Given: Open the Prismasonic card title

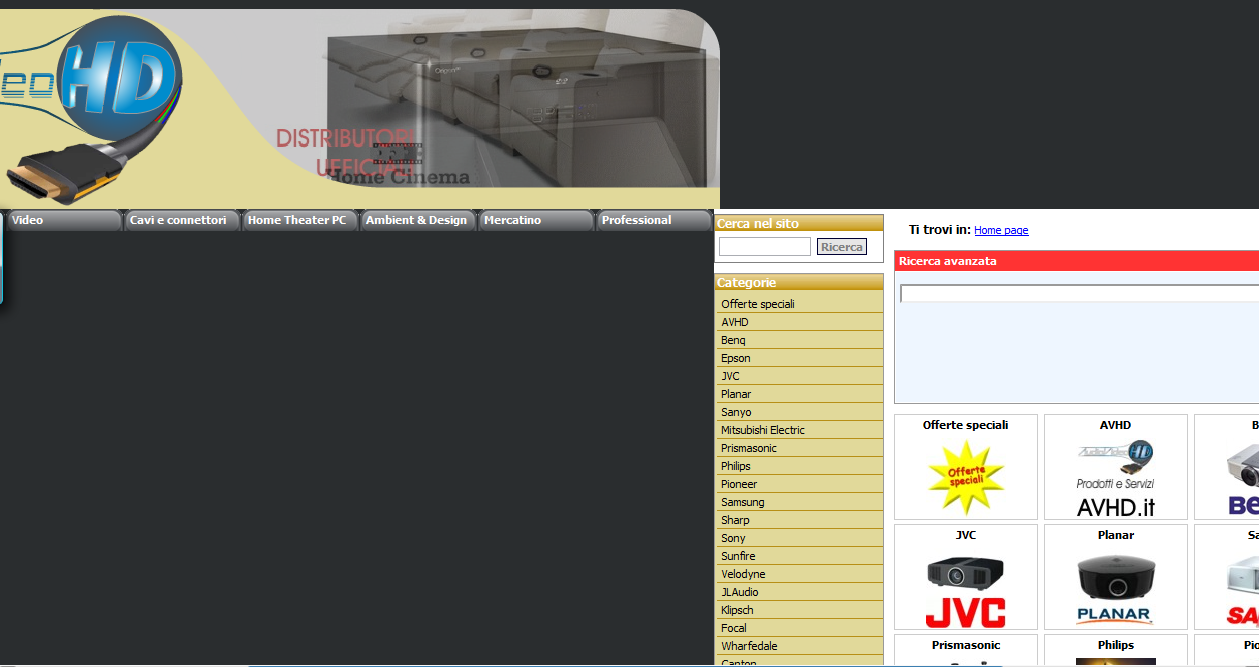Looking at the screenshot, I should pyautogui.click(x=966, y=645).
